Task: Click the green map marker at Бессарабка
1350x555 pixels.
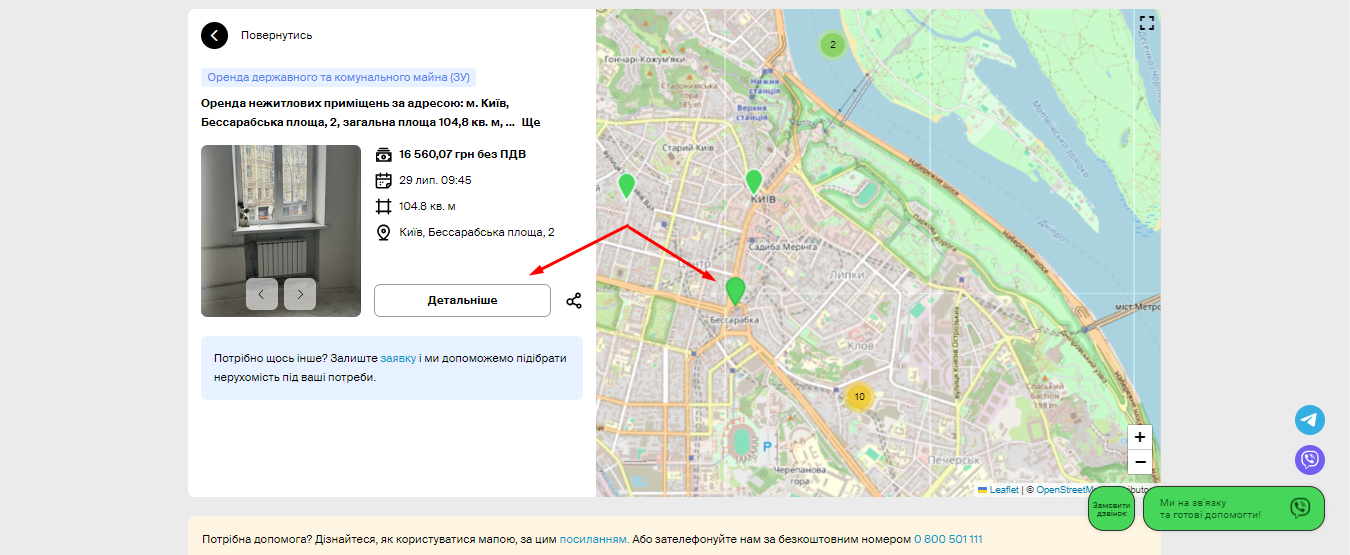Action: [735, 291]
